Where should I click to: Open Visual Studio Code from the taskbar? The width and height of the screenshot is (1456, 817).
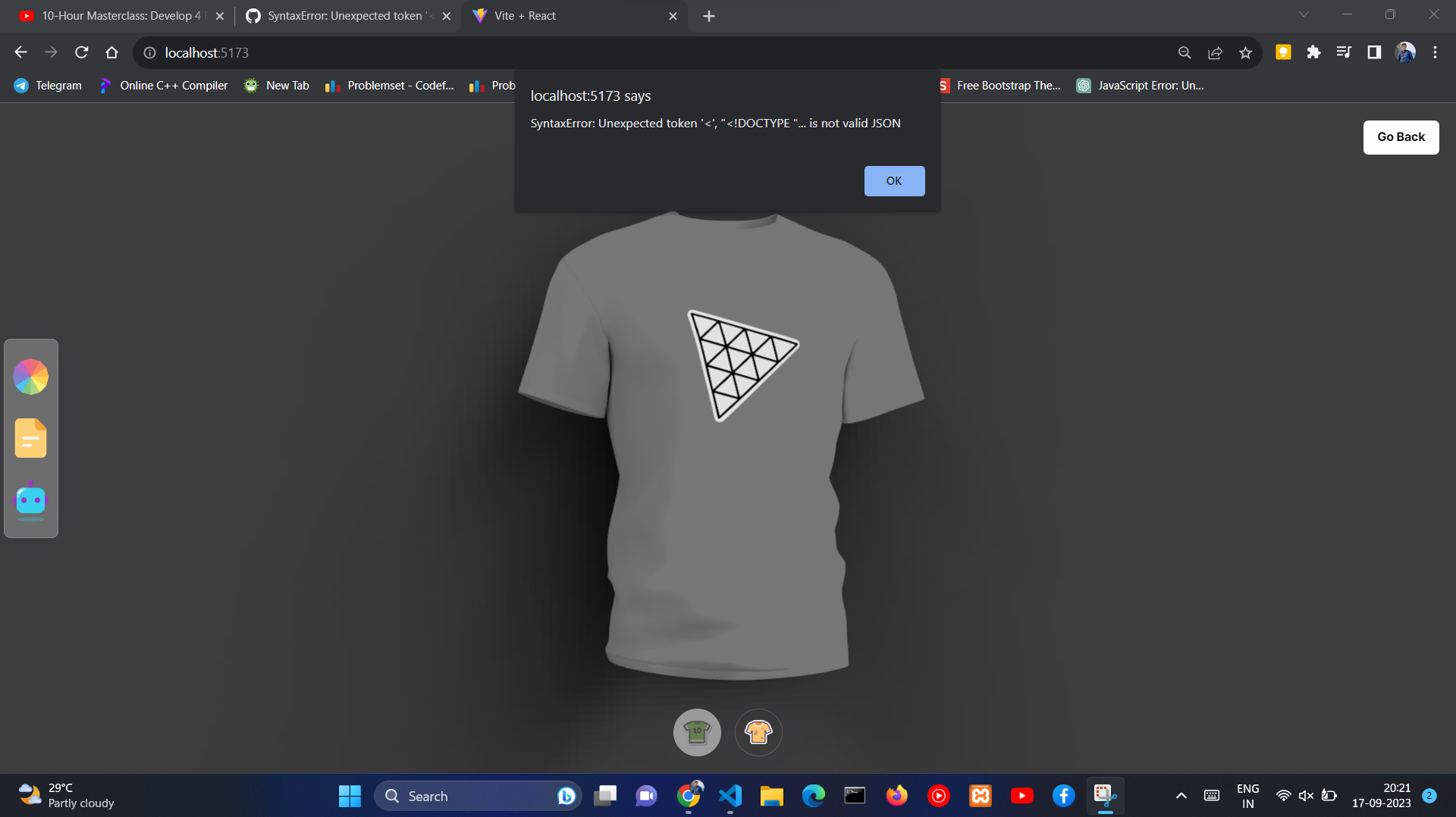[730, 796]
